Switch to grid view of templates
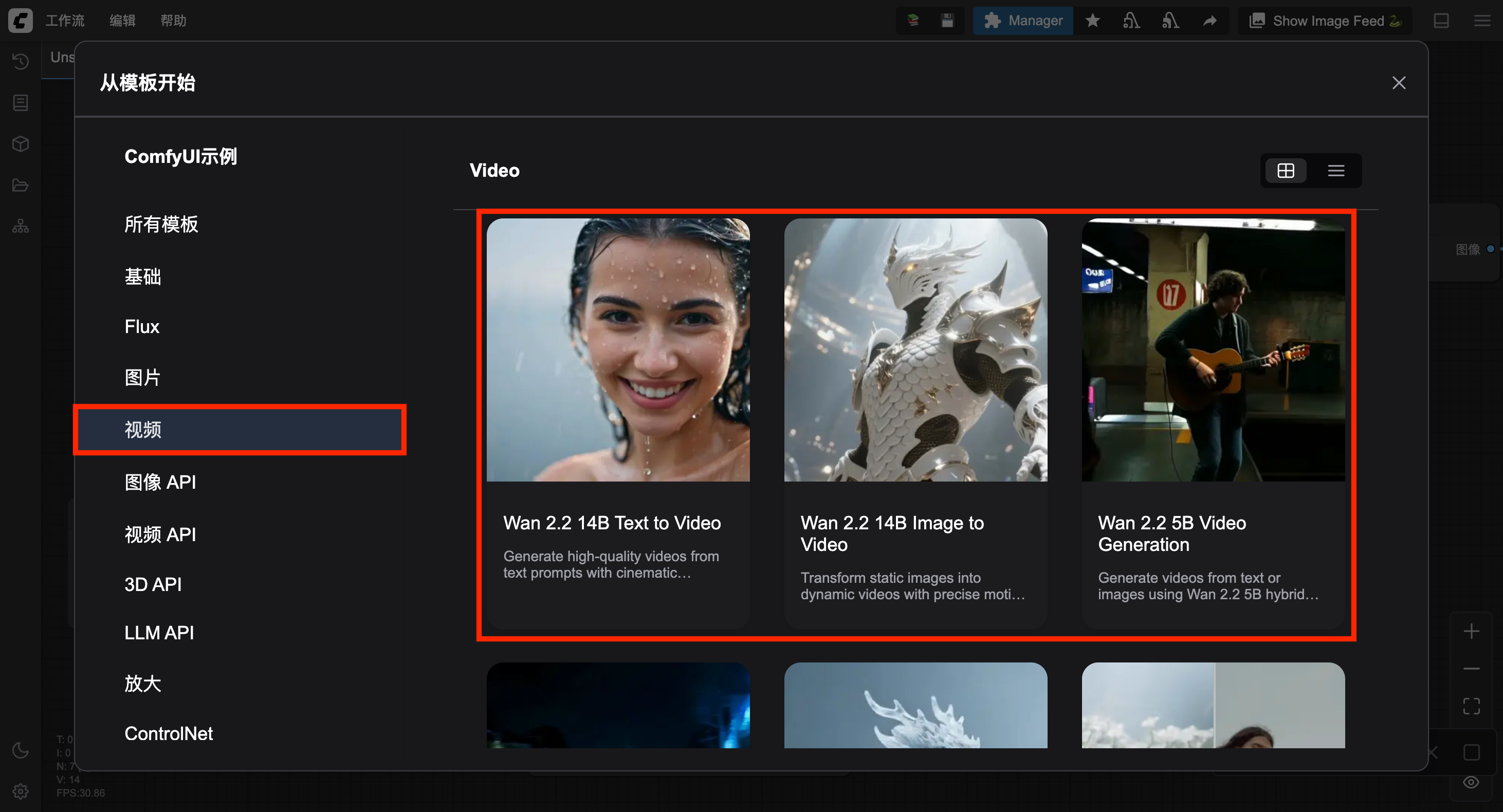 (1286, 170)
